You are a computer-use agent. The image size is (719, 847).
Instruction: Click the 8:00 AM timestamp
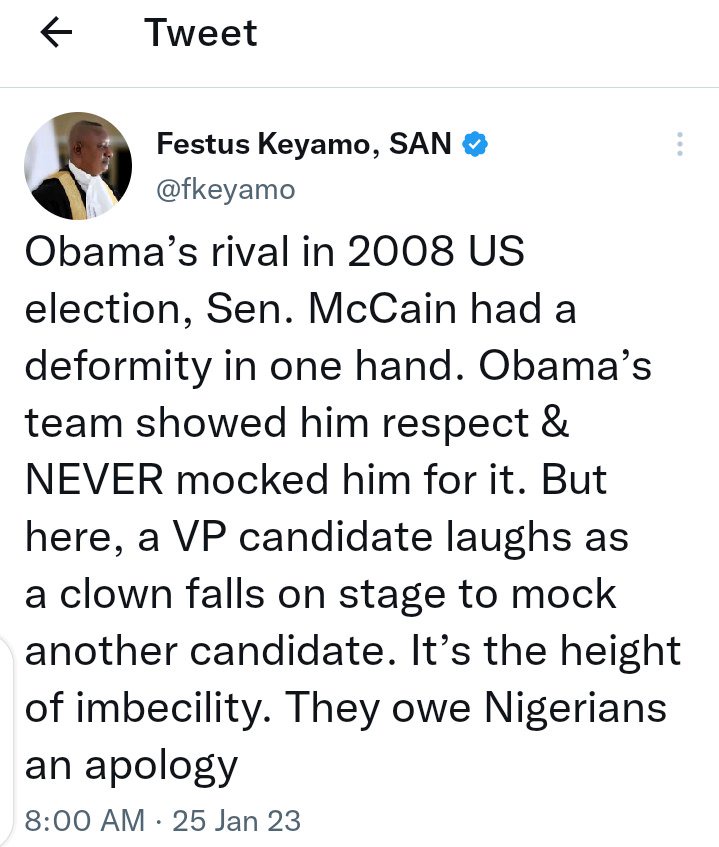[85, 821]
